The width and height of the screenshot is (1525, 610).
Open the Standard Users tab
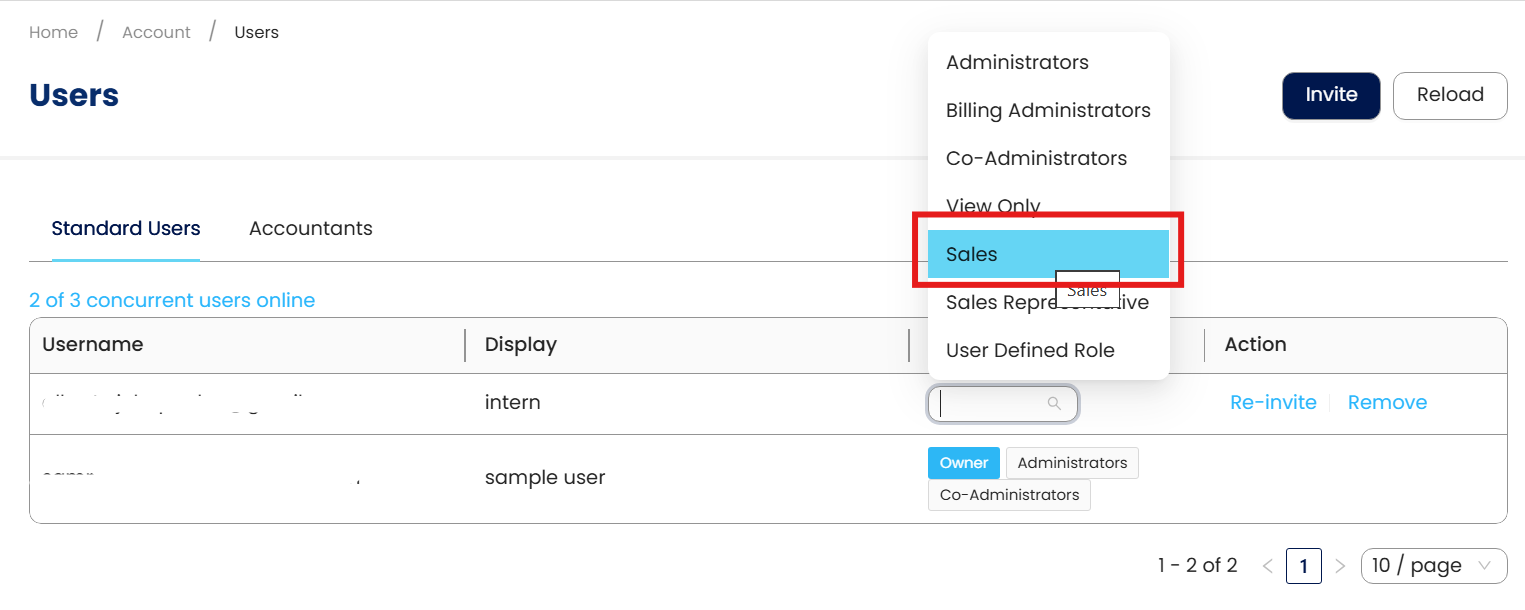coord(126,228)
